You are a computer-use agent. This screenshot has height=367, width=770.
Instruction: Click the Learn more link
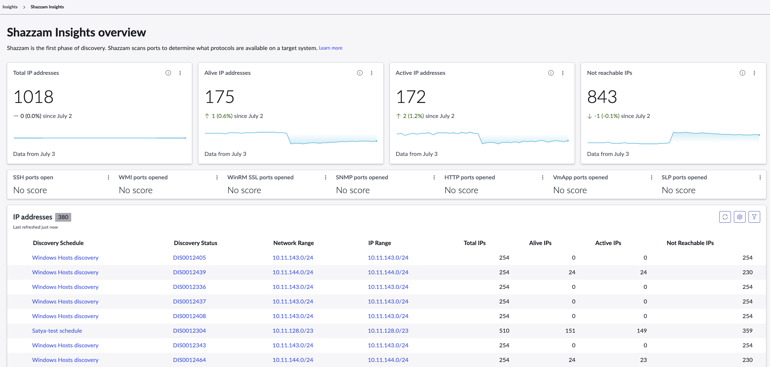[330, 48]
